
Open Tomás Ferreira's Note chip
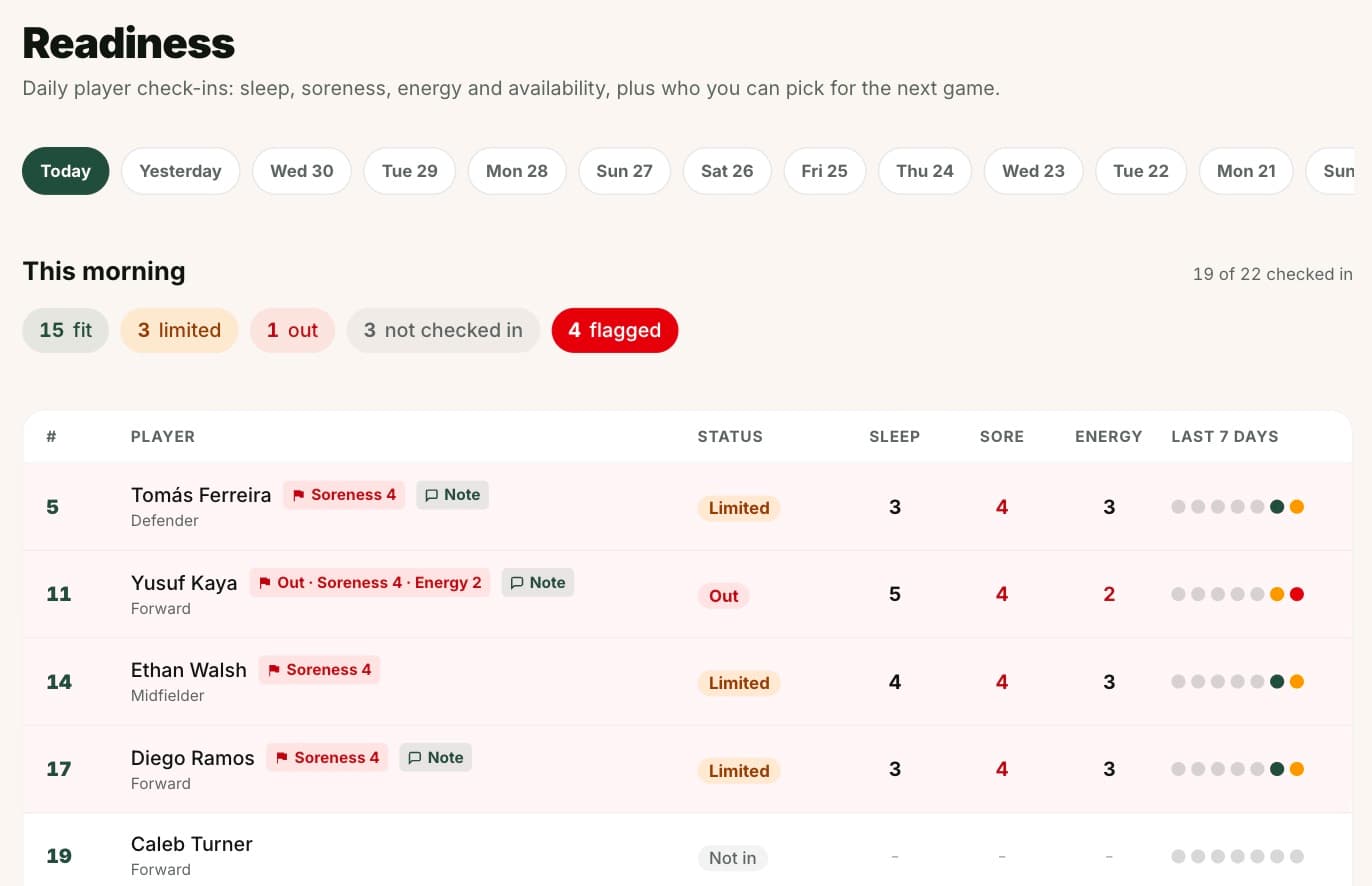click(x=453, y=495)
